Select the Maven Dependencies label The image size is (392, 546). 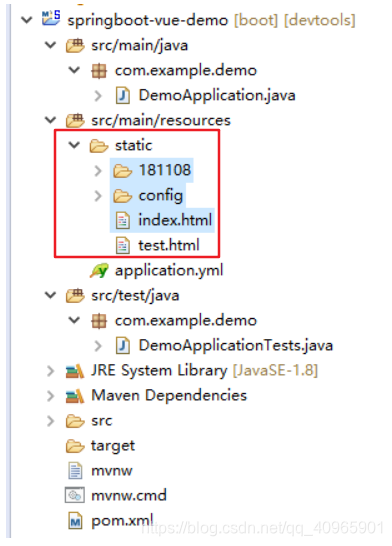pos(169,396)
